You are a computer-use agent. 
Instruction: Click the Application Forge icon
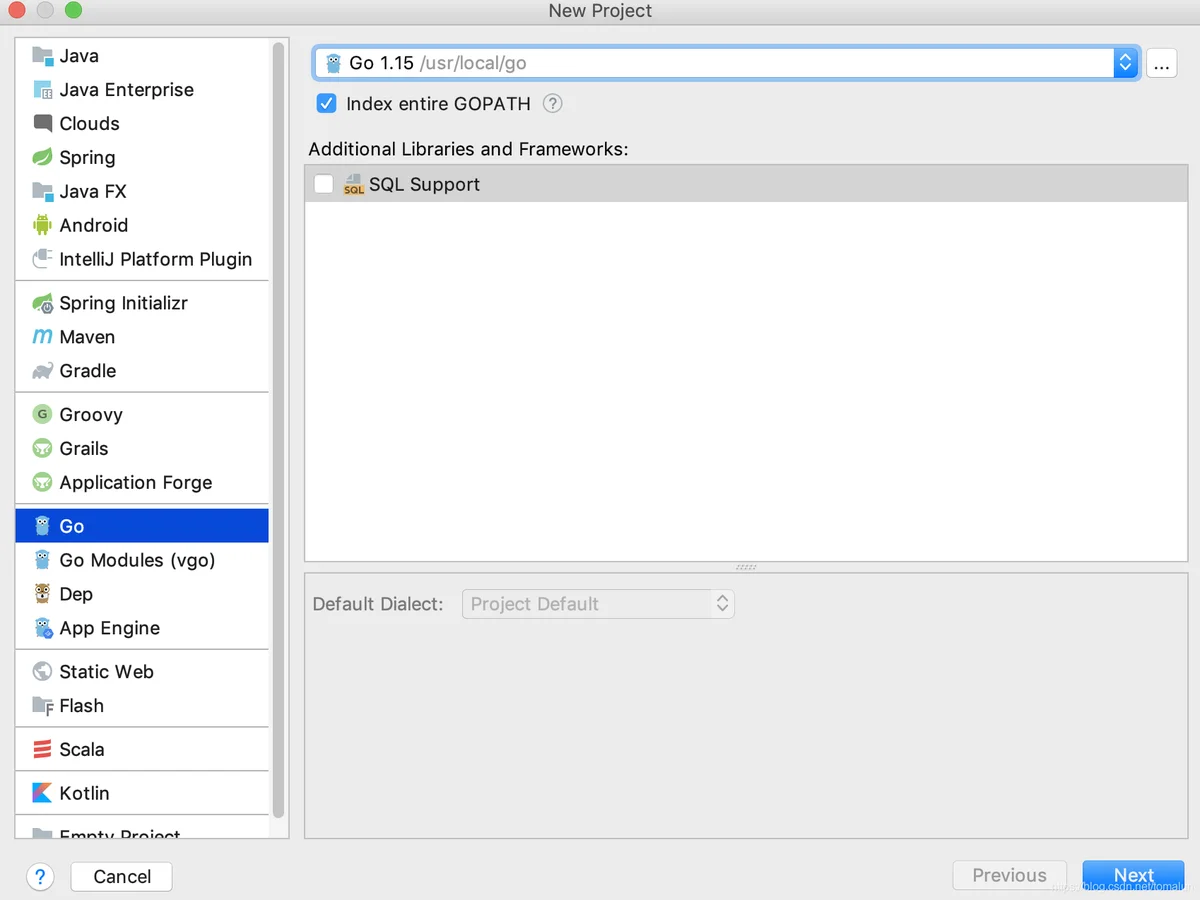pos(42,482)
